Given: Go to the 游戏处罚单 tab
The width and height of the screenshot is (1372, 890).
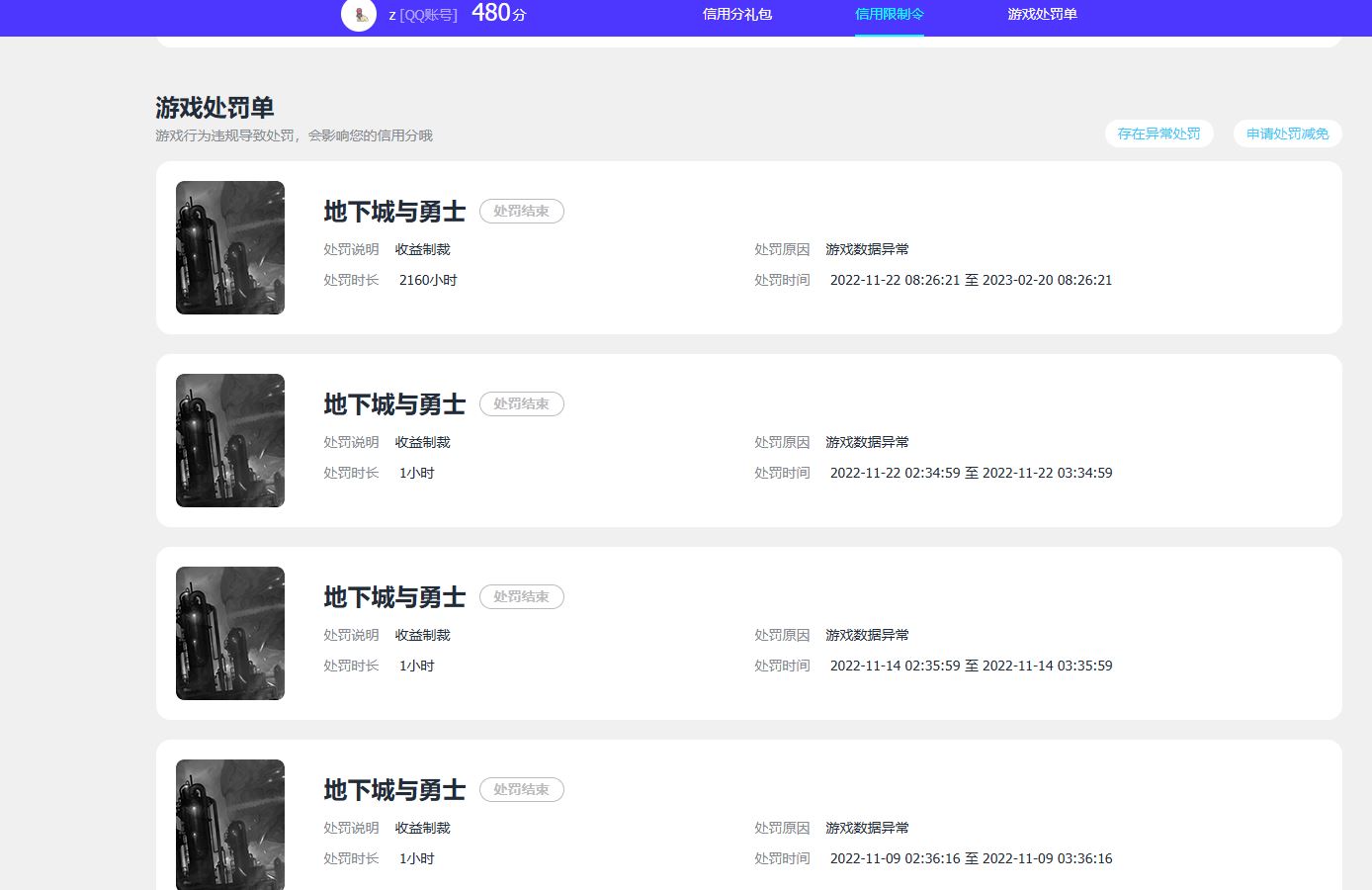Looking at the screenshot, I should (1042, 15).
